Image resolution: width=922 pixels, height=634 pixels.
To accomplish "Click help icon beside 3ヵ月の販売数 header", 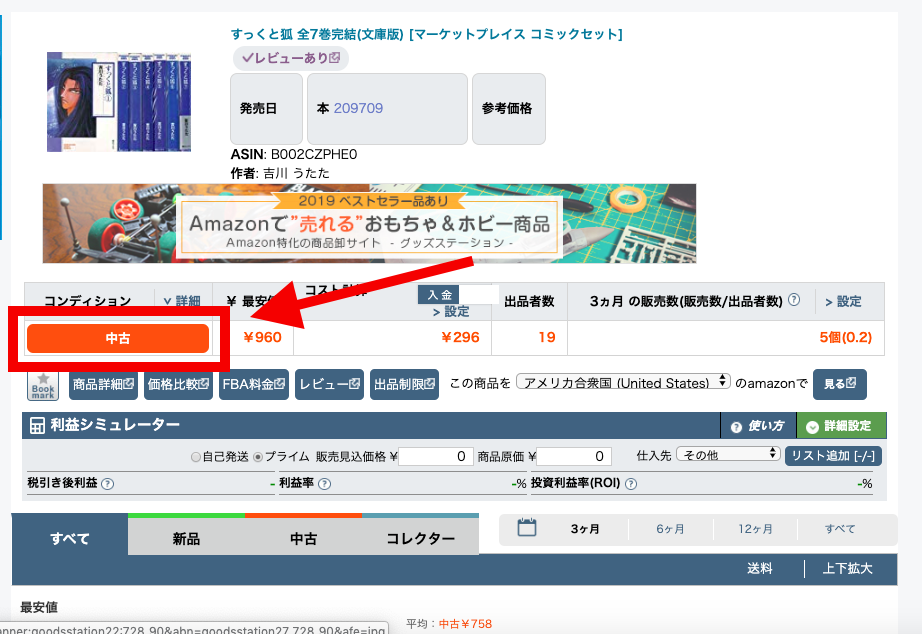I will tap(794, 300).
